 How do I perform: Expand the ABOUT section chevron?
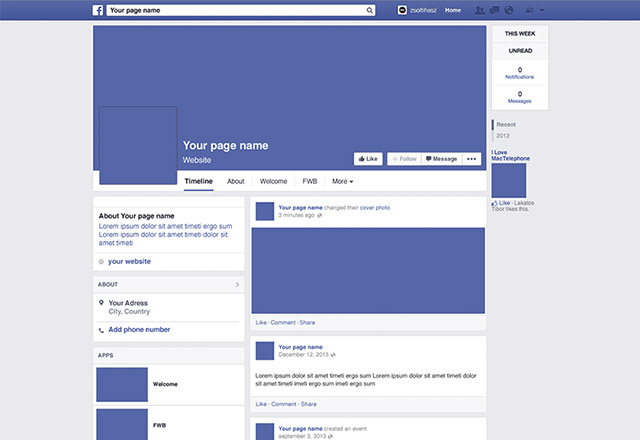[x=237, y=285]
